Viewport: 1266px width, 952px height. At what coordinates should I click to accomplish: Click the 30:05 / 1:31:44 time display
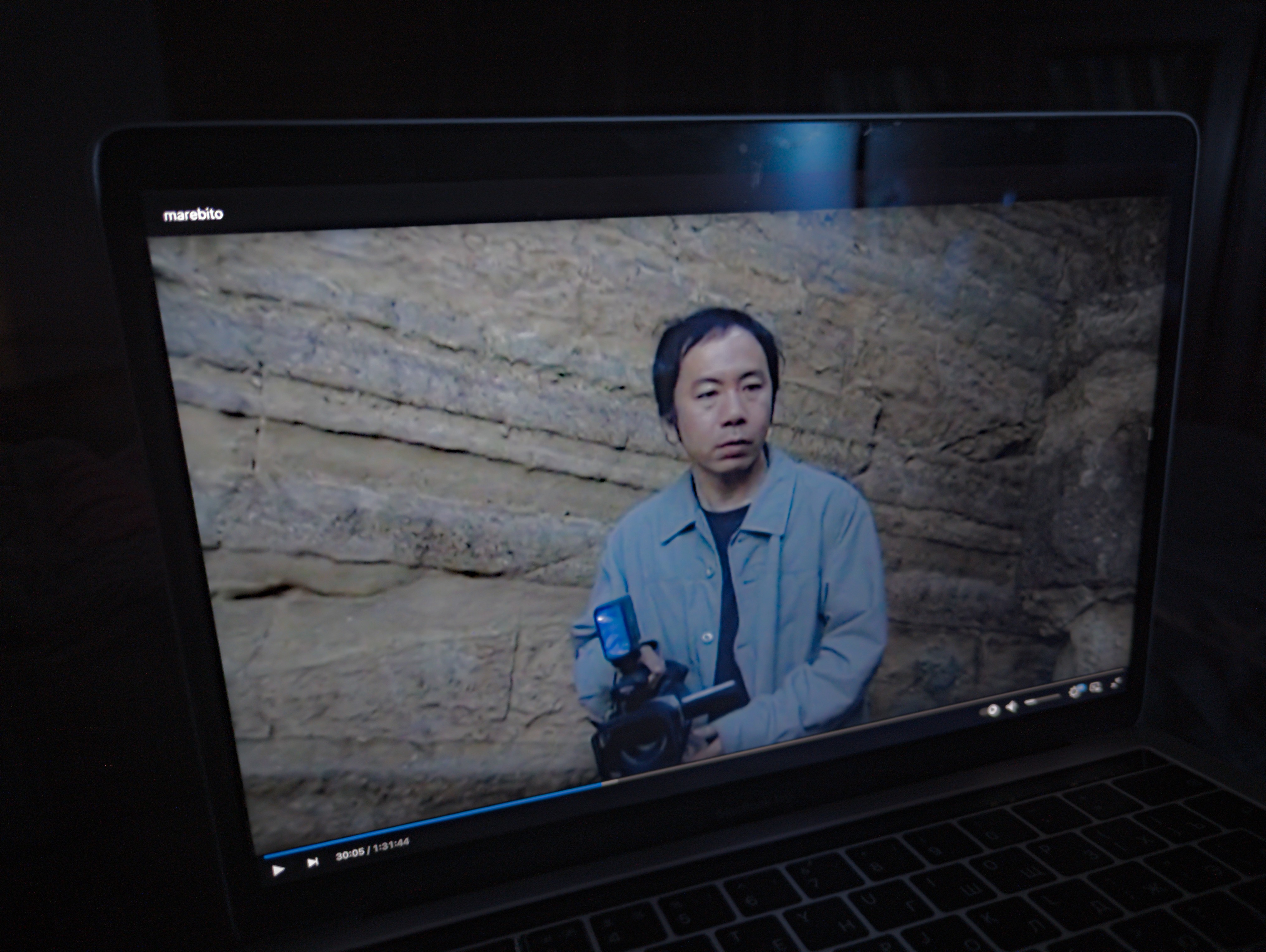click(372, 850)
